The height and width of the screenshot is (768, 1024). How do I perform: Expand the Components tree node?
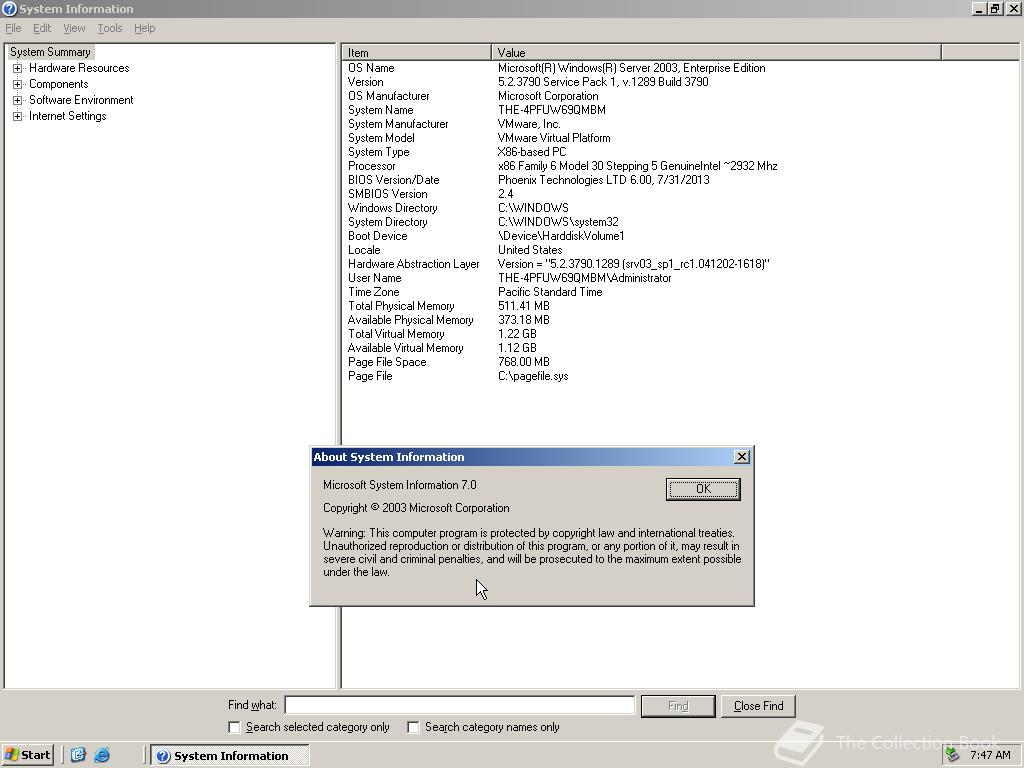(x=18, y=84)
